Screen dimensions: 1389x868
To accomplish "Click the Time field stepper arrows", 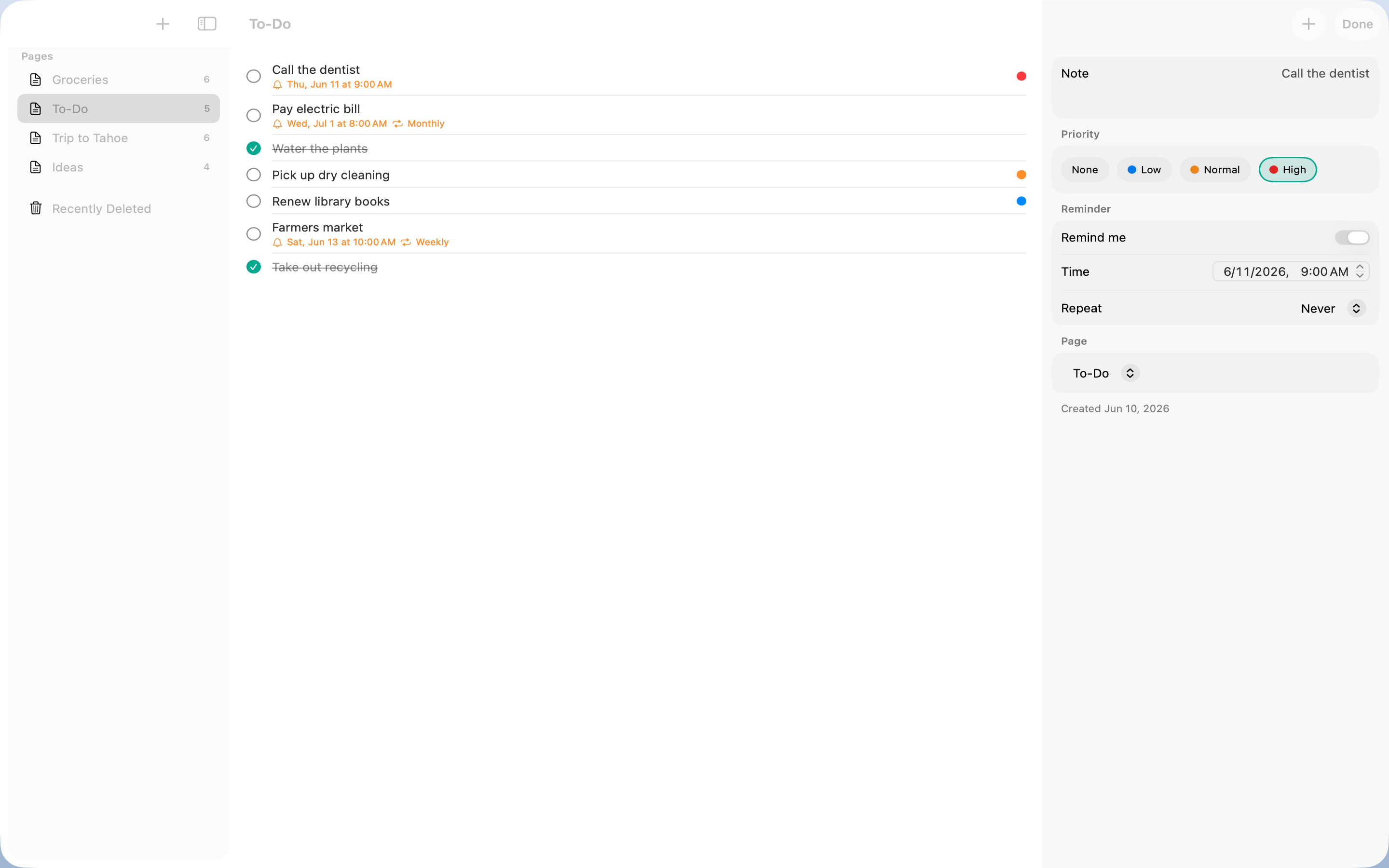I will point(1360,271).
